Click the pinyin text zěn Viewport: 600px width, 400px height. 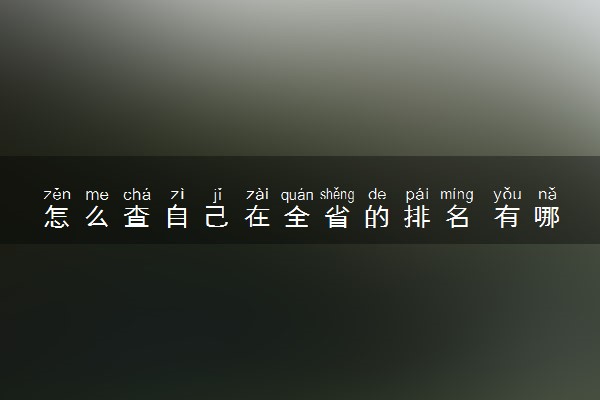(57, 194)
